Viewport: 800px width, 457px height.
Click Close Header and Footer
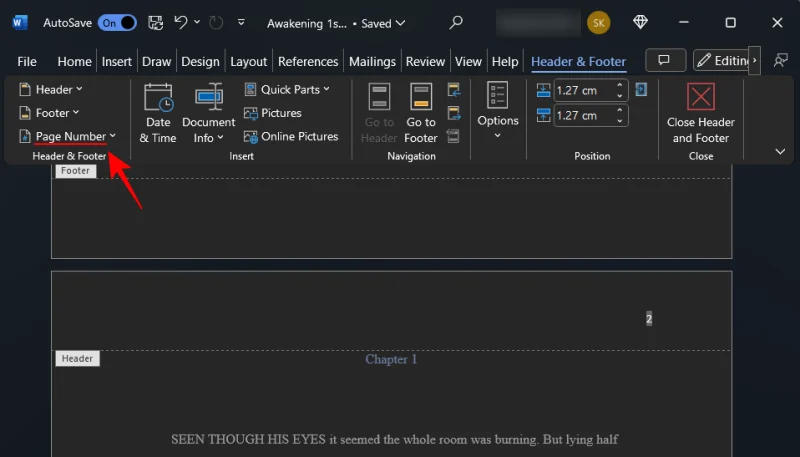pos(700,114)
